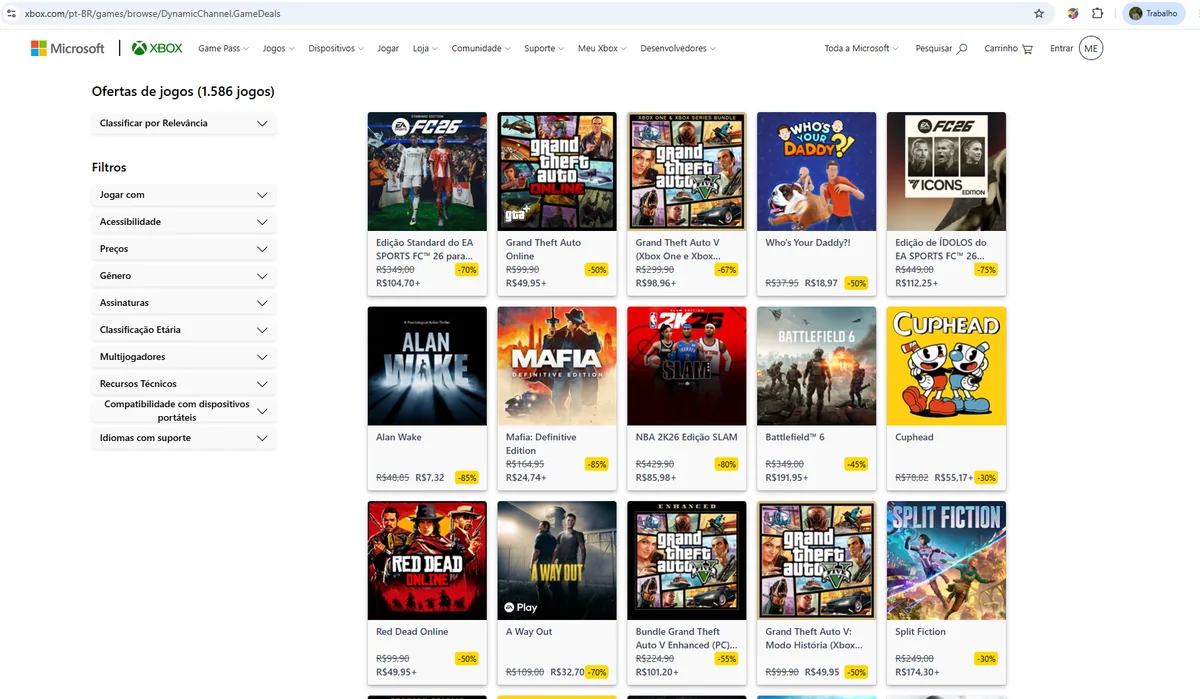The width and height of the screenshot is (1200, 699).
Task: Expand the Acessibilidade filter
Action: [x=184, y=222]
